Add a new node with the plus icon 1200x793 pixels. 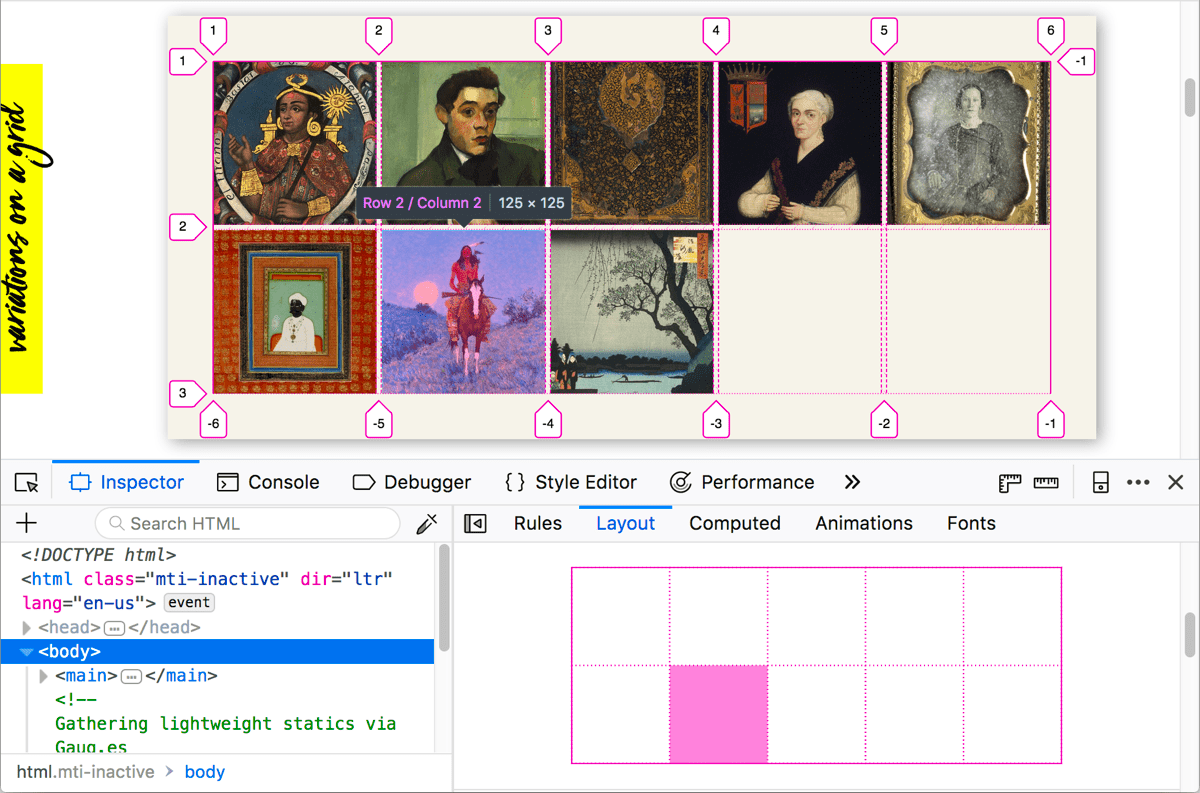(x=26, y=522)
